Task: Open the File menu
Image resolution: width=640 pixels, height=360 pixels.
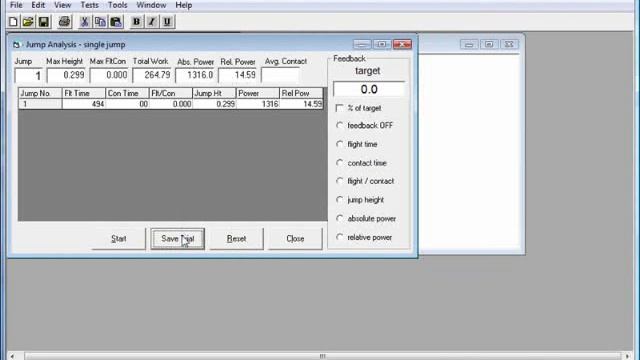Action: (16, 5)
